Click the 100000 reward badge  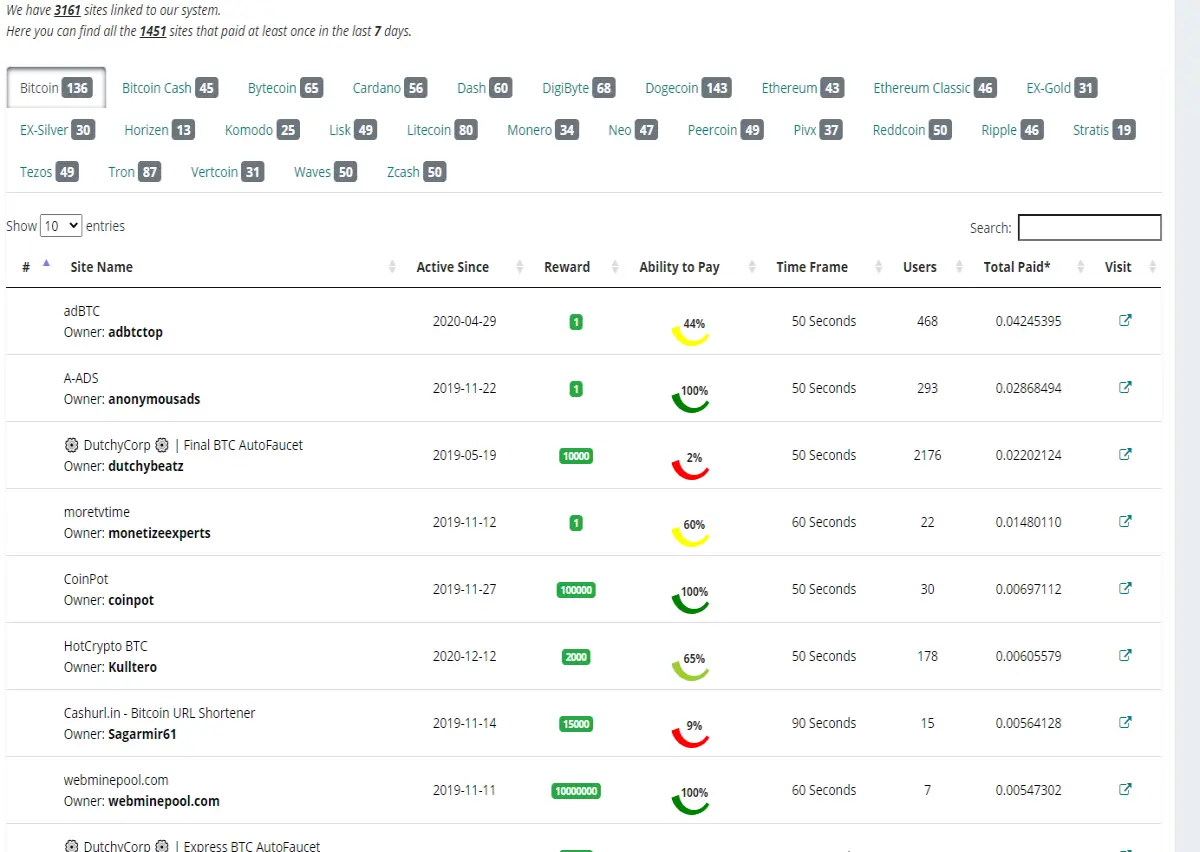click(576, 590)
